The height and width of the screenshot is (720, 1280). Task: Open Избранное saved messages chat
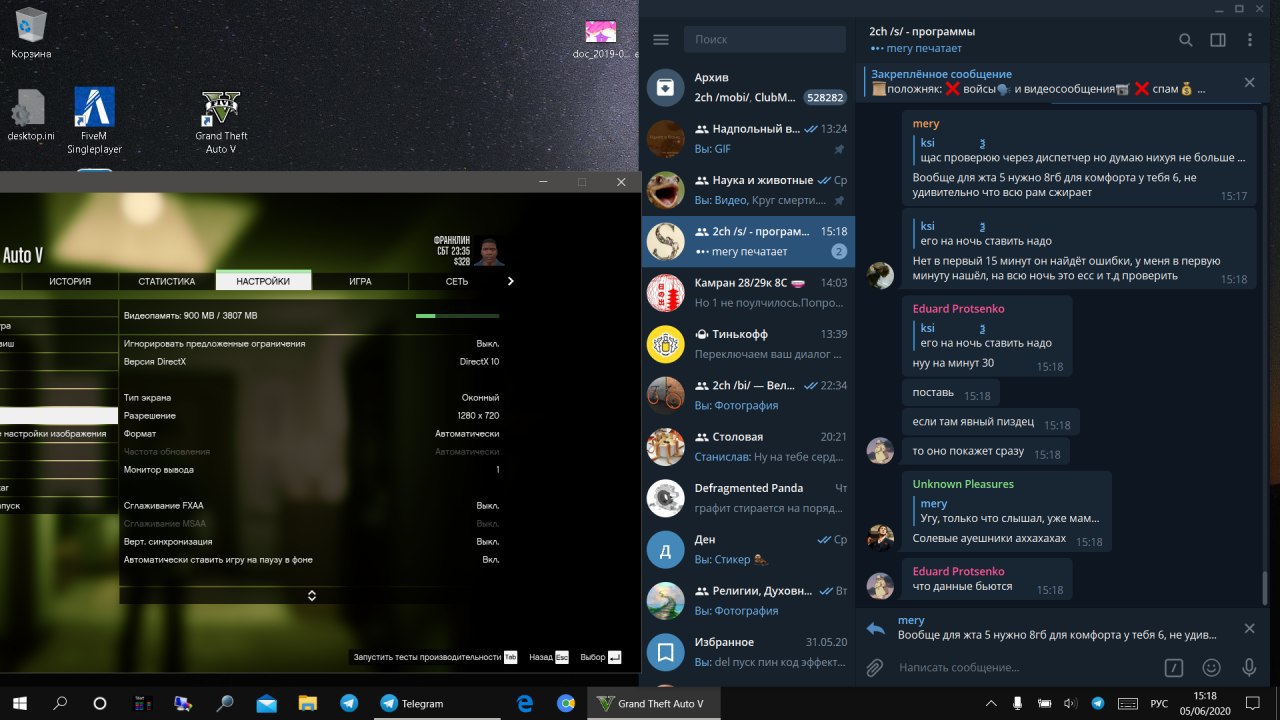(x=748, y=651)
